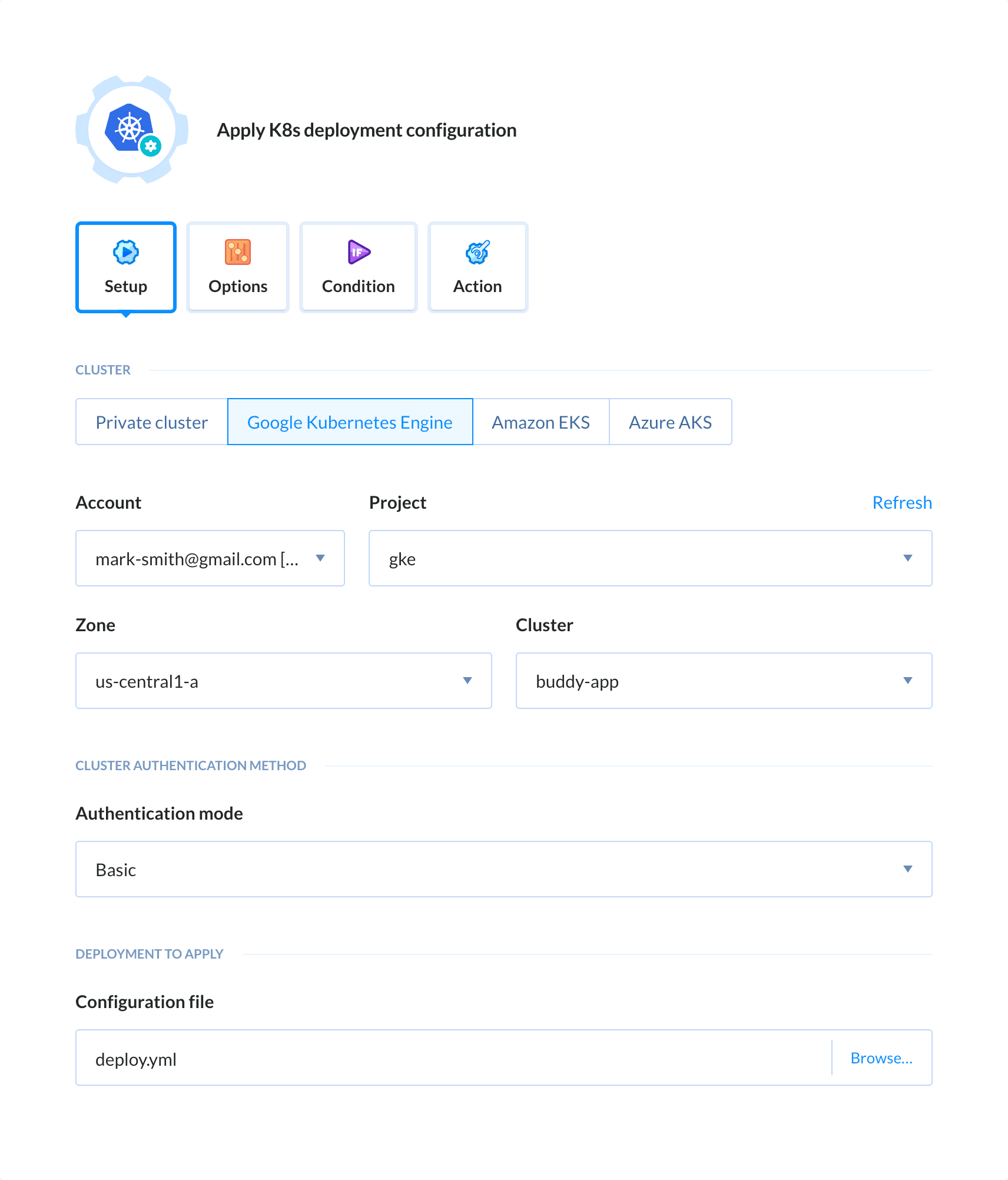Click the gear badge on the Kubernetes icon
The image size is (1008, 1180).
coord(151,146)
